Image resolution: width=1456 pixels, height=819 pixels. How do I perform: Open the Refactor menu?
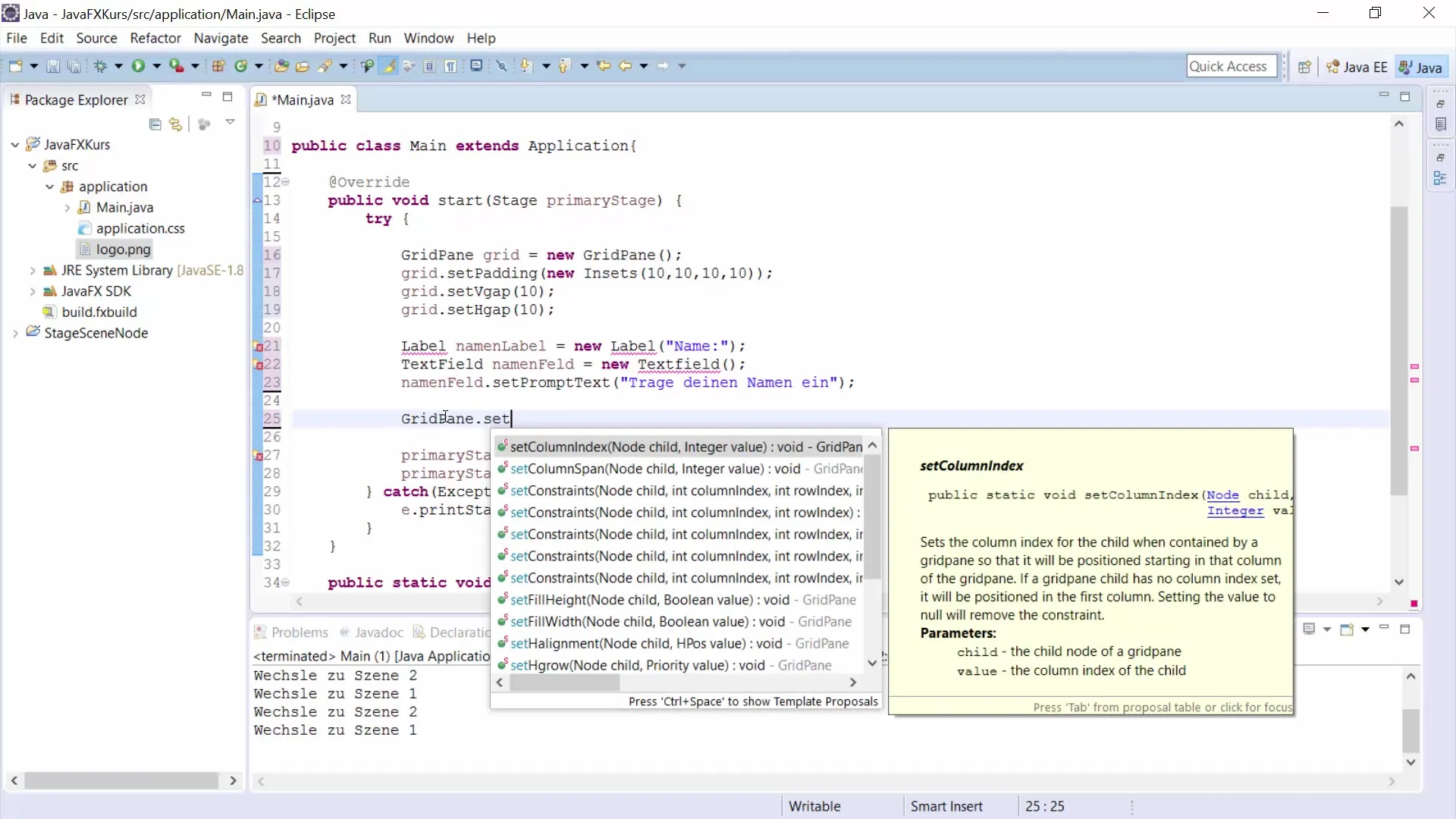[x=155, y=38]
